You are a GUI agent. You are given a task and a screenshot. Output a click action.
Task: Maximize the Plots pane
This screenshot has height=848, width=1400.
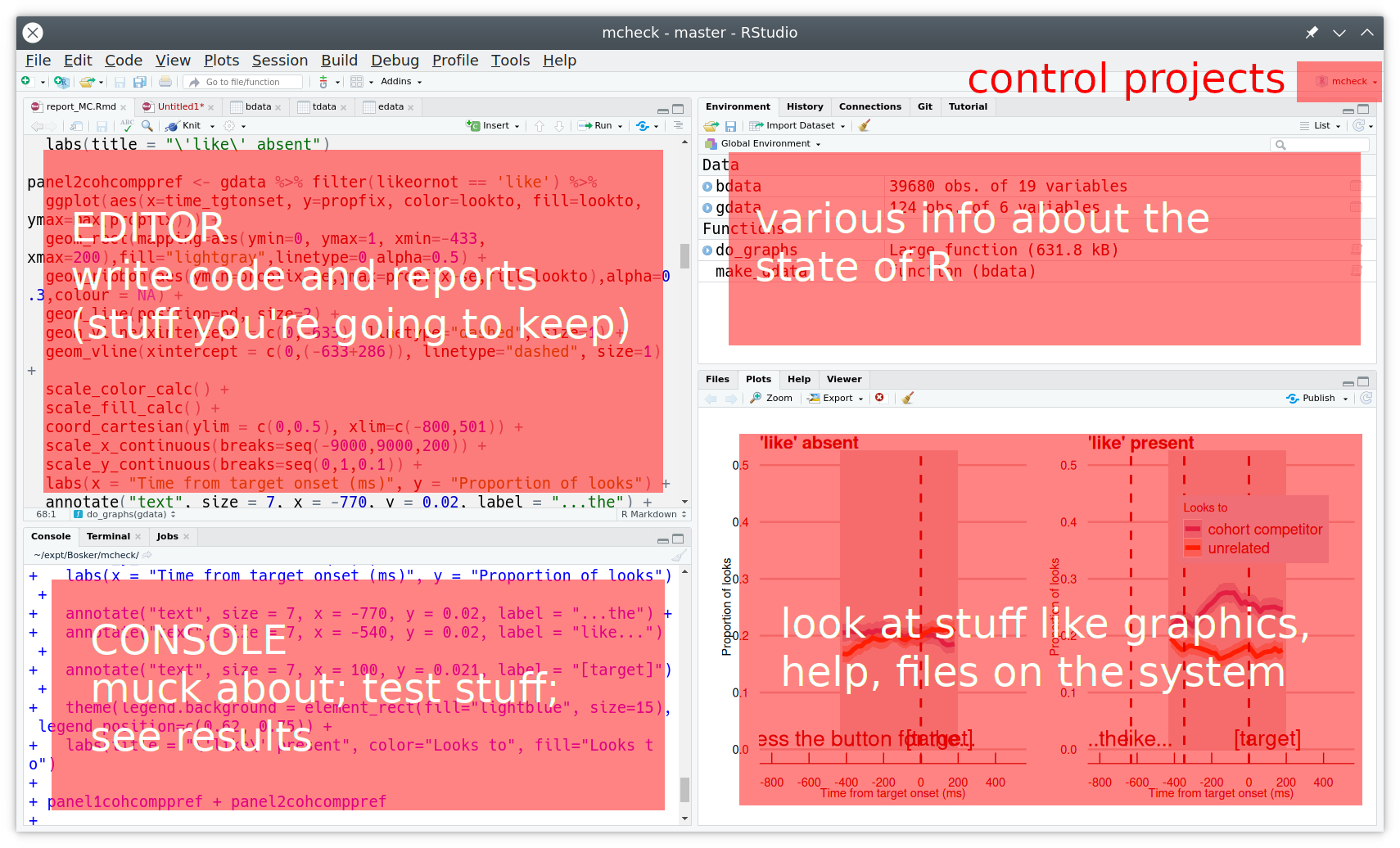[1363, 381]
